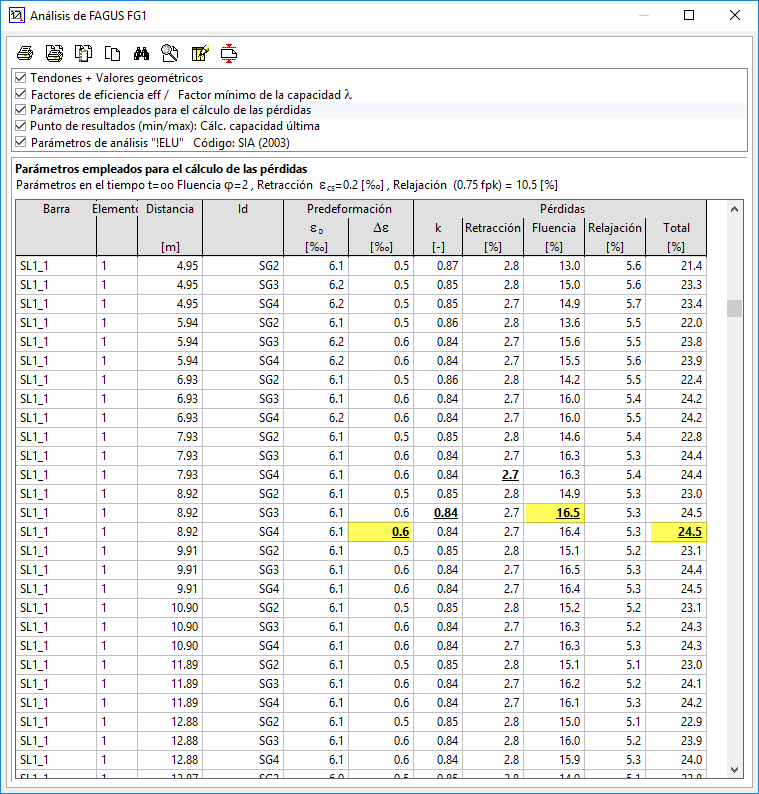Click the Retracción column header
This screenshot has width=759, height=794.
[x=493, y=237]
